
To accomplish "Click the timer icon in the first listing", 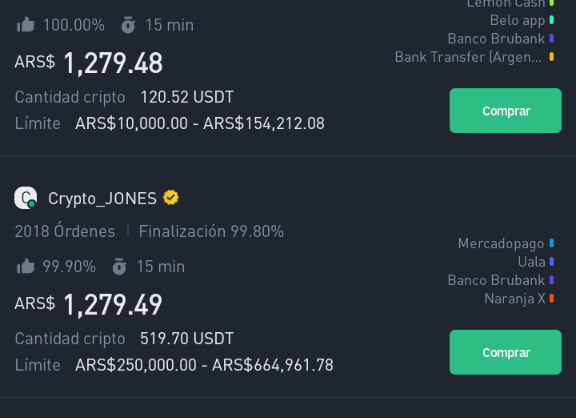I will tap(128, 25).
